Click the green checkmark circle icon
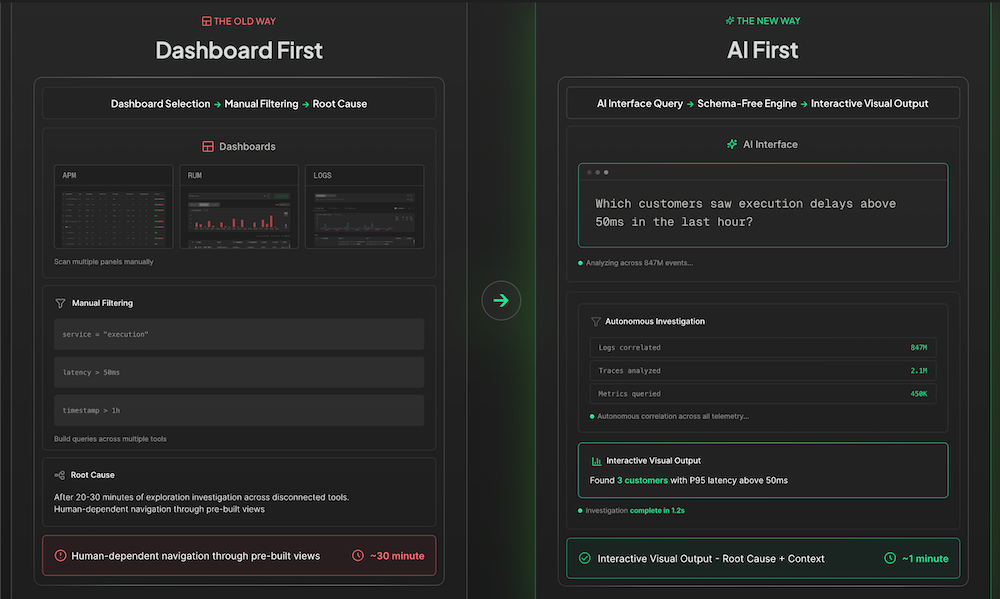1000x599 pixels. pyautogui.click(x=585, y=558)
